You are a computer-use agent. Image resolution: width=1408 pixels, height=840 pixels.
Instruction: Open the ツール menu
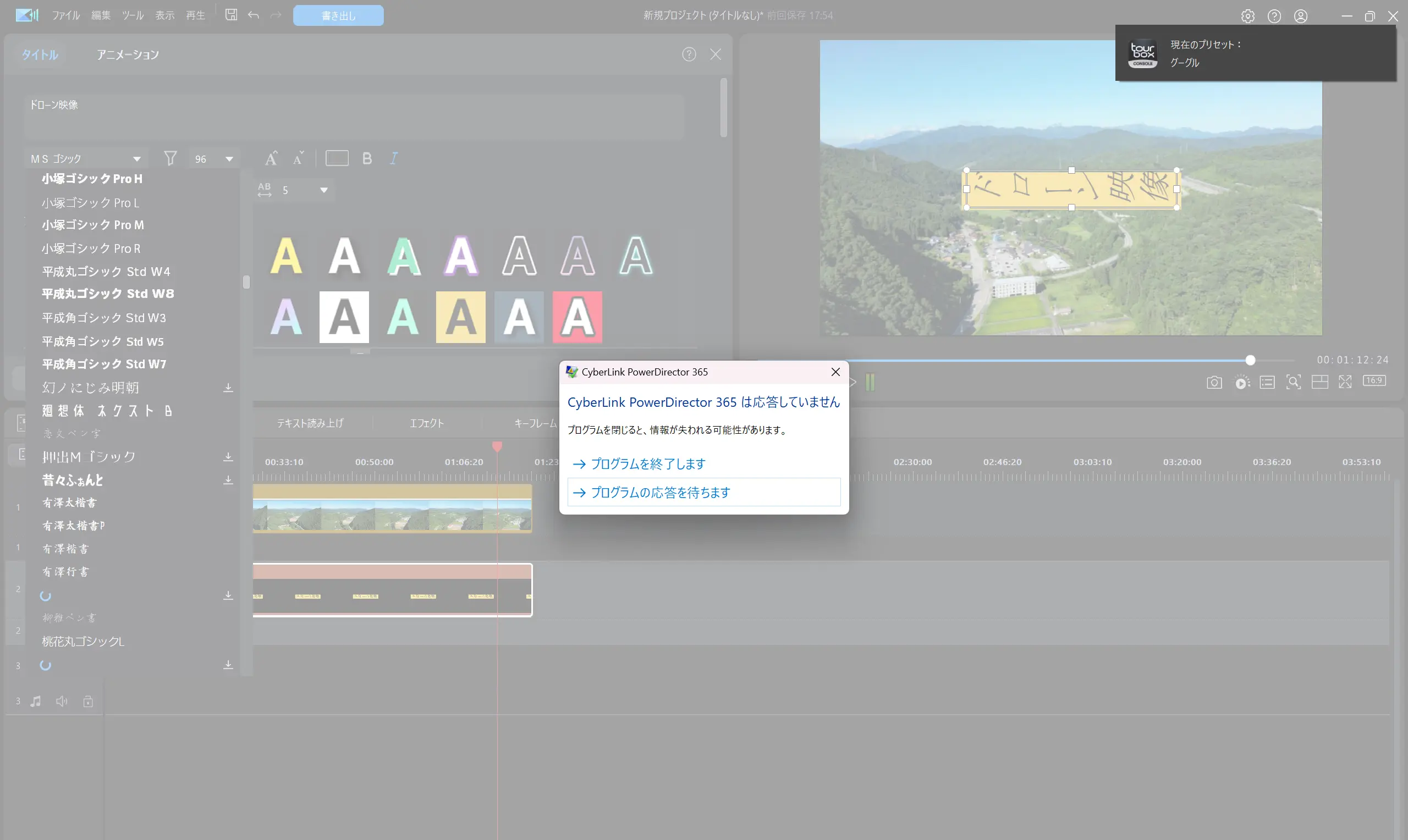coord(133,15)
